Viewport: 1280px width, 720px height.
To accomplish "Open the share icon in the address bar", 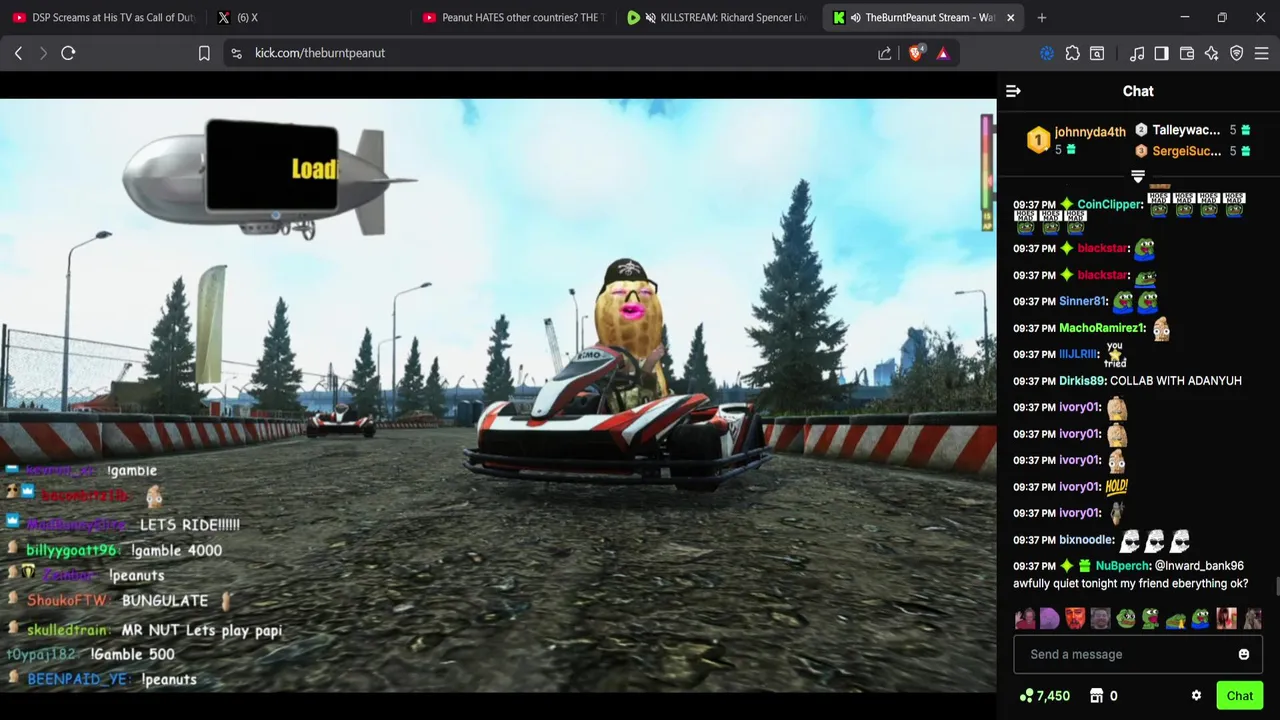I will click(885, 53).
